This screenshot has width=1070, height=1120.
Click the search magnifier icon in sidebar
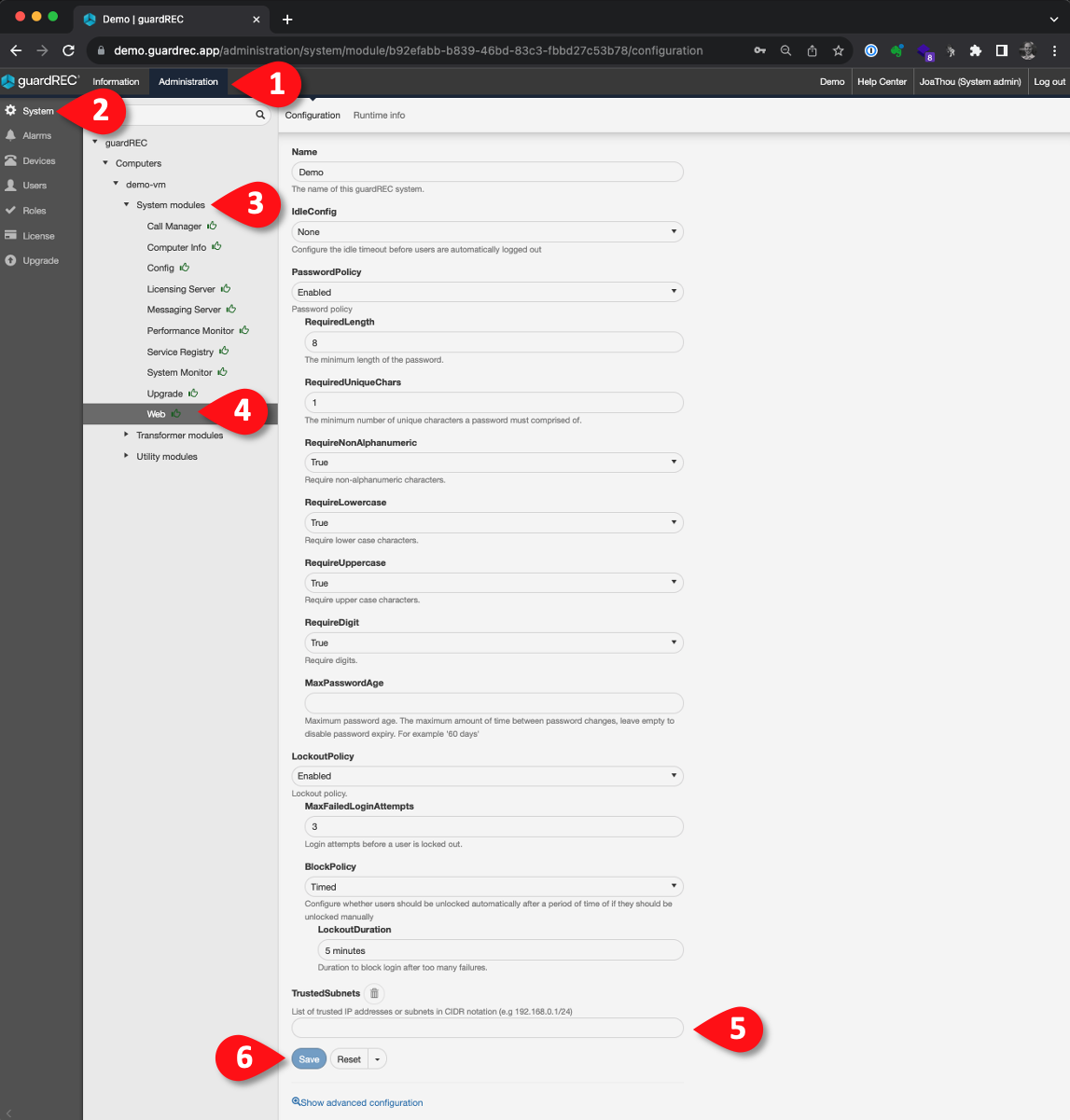(260, 115)
